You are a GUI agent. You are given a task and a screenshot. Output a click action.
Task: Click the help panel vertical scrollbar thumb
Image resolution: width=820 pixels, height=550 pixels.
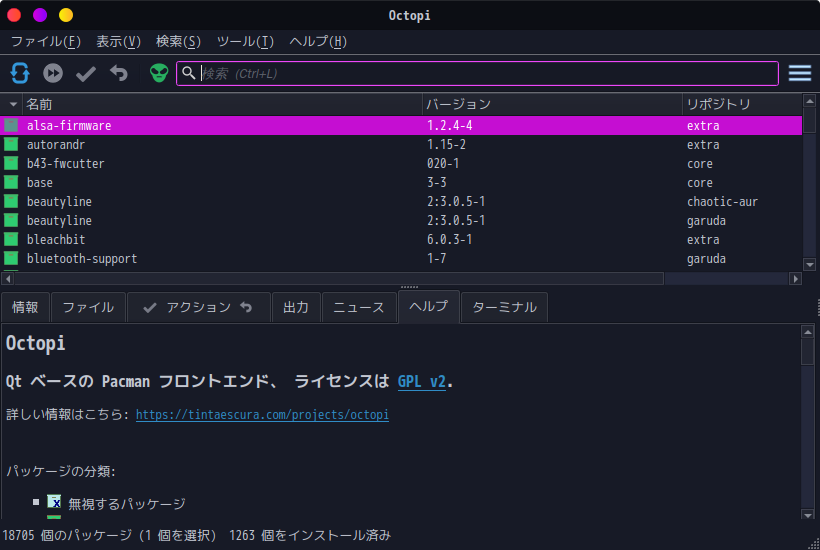[x=807, y=352]
